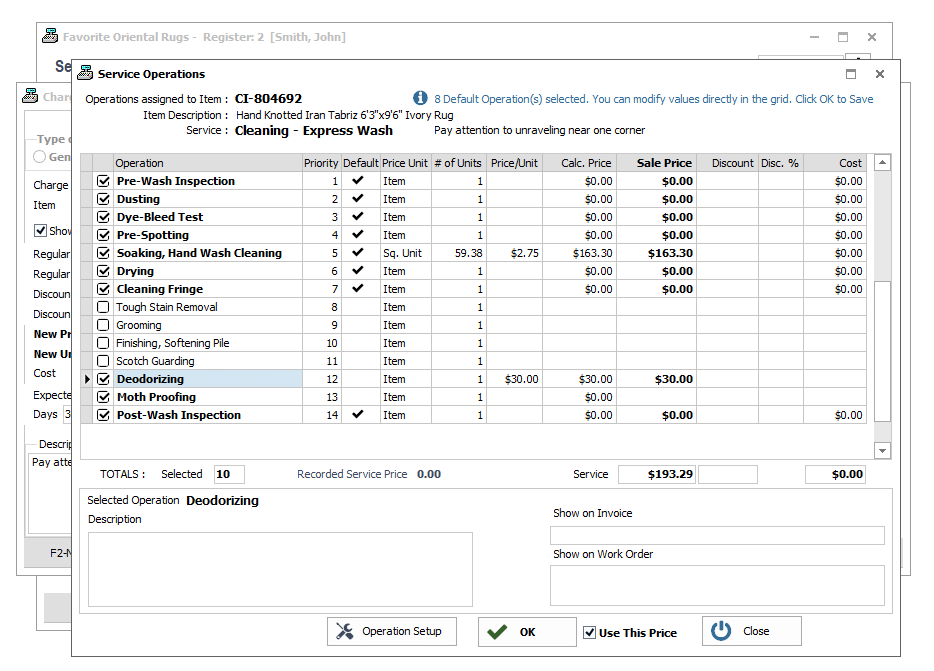The image size is (934, 671).
Task: Maximize the Service Operations window
Action: [851, 74]
